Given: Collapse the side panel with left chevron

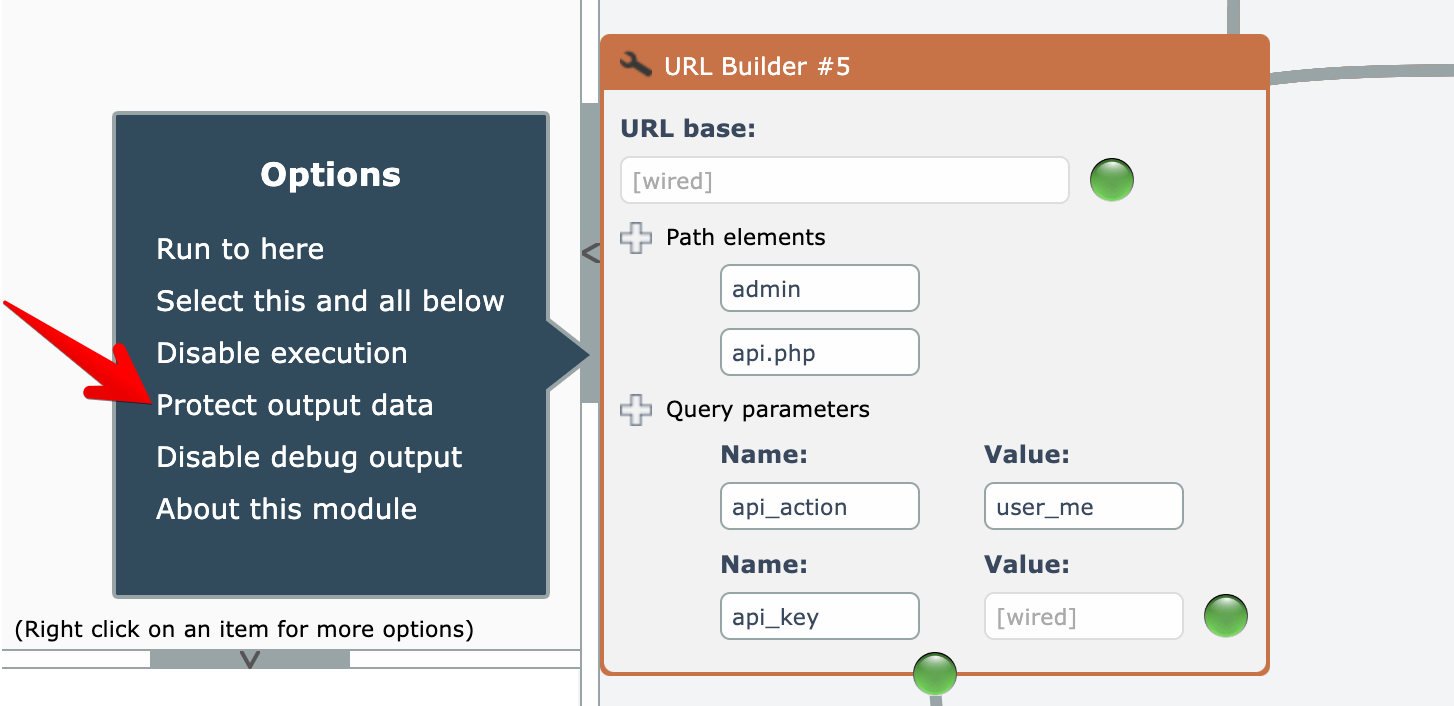Looking at the screenshot, I should (590, 254).
